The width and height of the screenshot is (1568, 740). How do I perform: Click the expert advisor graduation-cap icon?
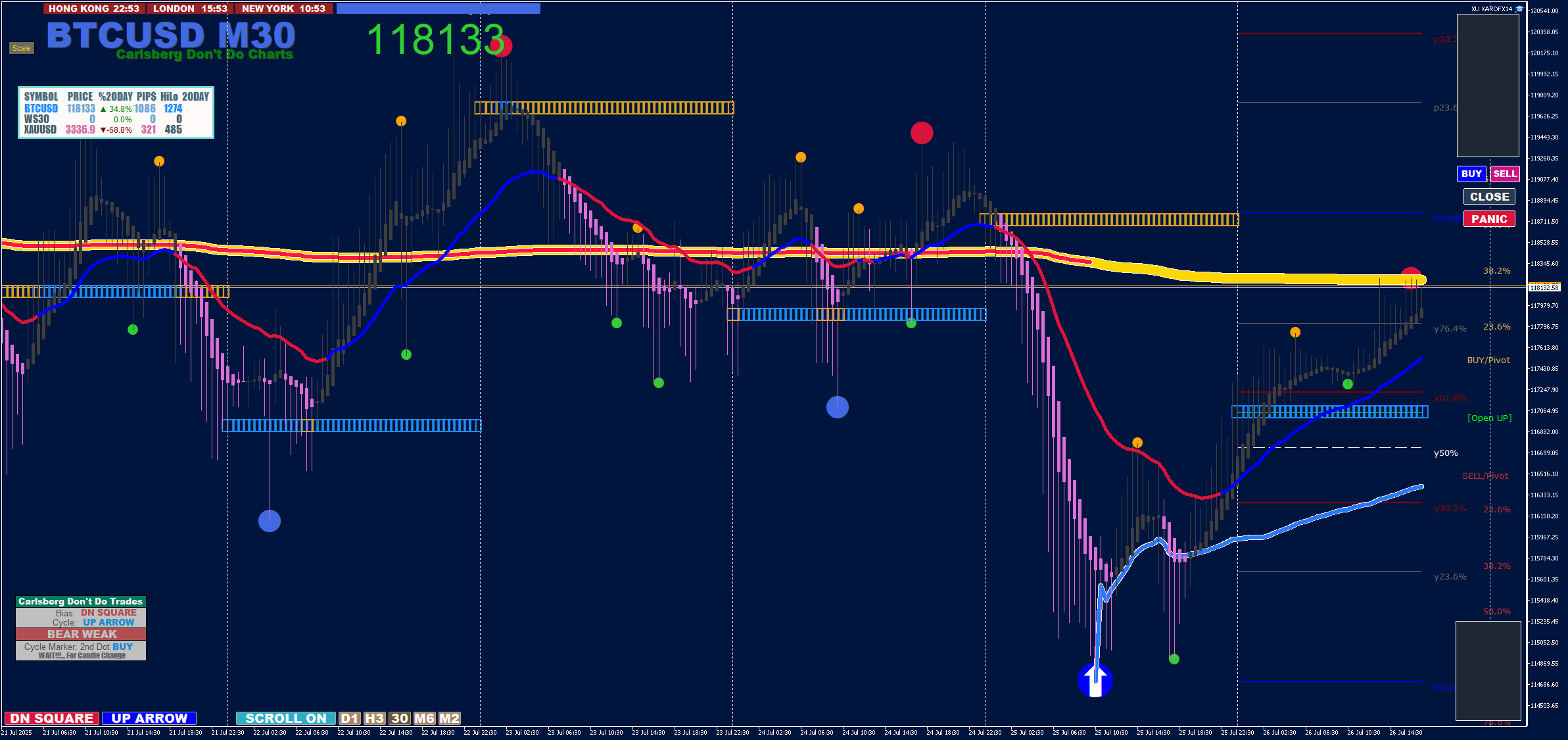click(x=1519, y=9)
